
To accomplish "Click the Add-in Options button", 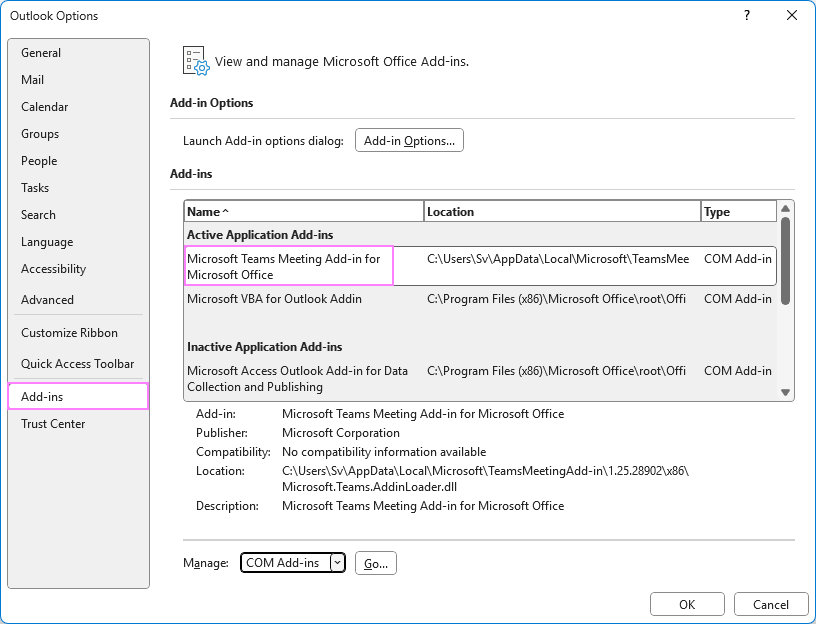I will (x=409, y=140).
